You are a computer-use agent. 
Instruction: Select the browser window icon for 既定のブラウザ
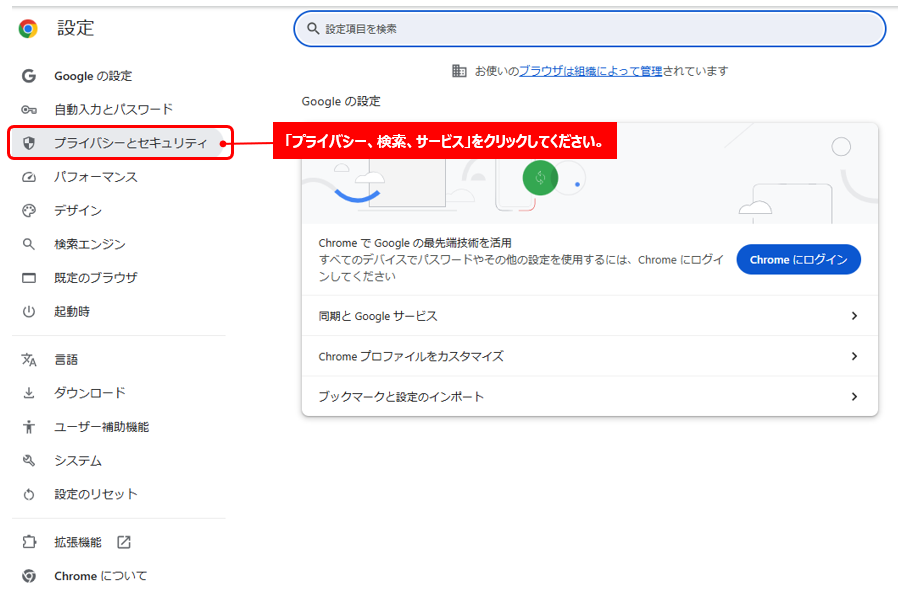(22, 277)
